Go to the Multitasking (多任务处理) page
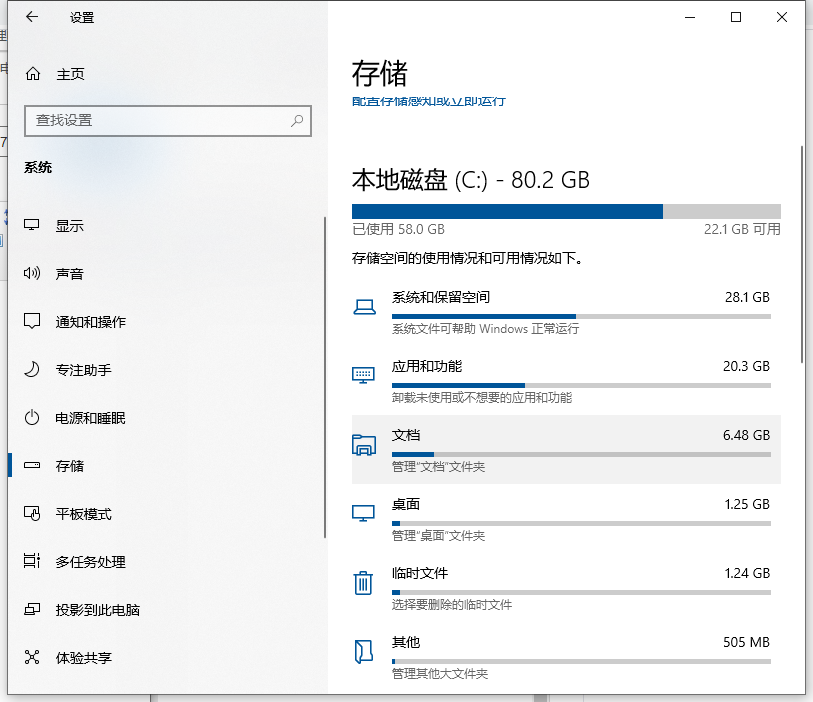813x702 pixels. point(90,562)
